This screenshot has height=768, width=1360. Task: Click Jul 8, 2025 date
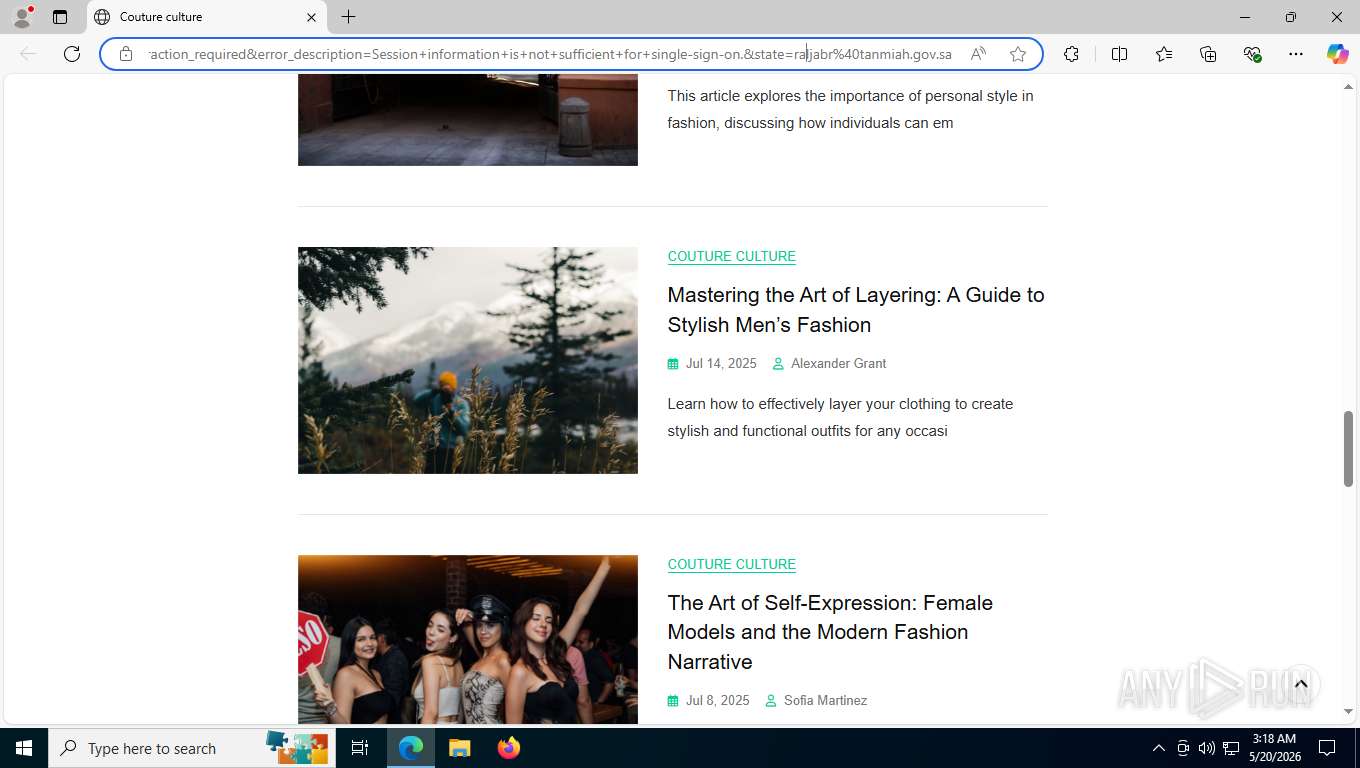coord(718,701)
